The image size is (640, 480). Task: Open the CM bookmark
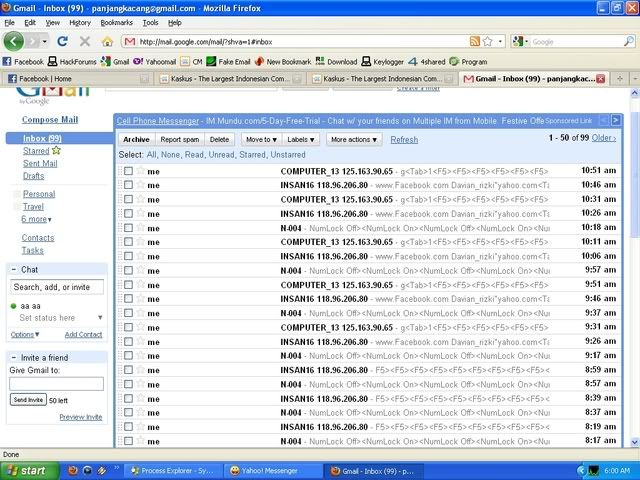coord(192,62)
